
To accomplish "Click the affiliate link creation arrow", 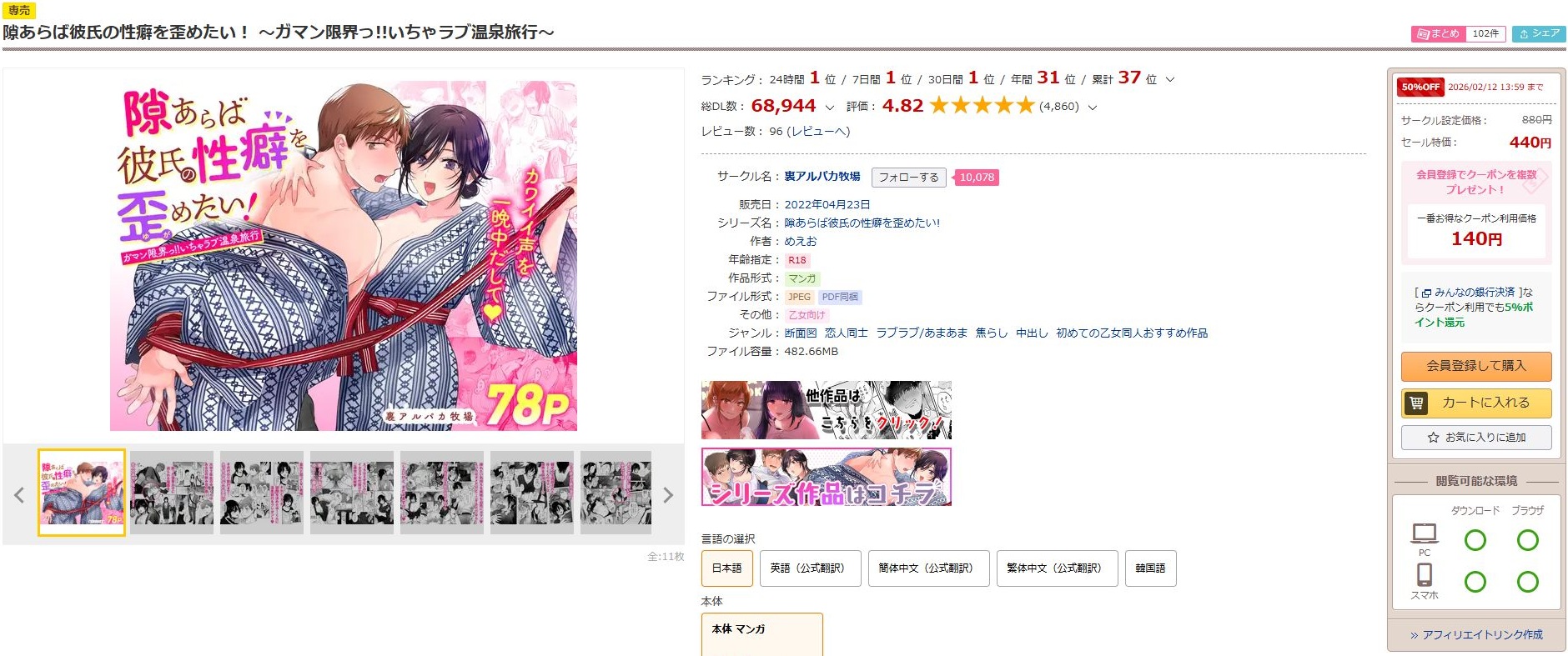I will click(1415, 635).
